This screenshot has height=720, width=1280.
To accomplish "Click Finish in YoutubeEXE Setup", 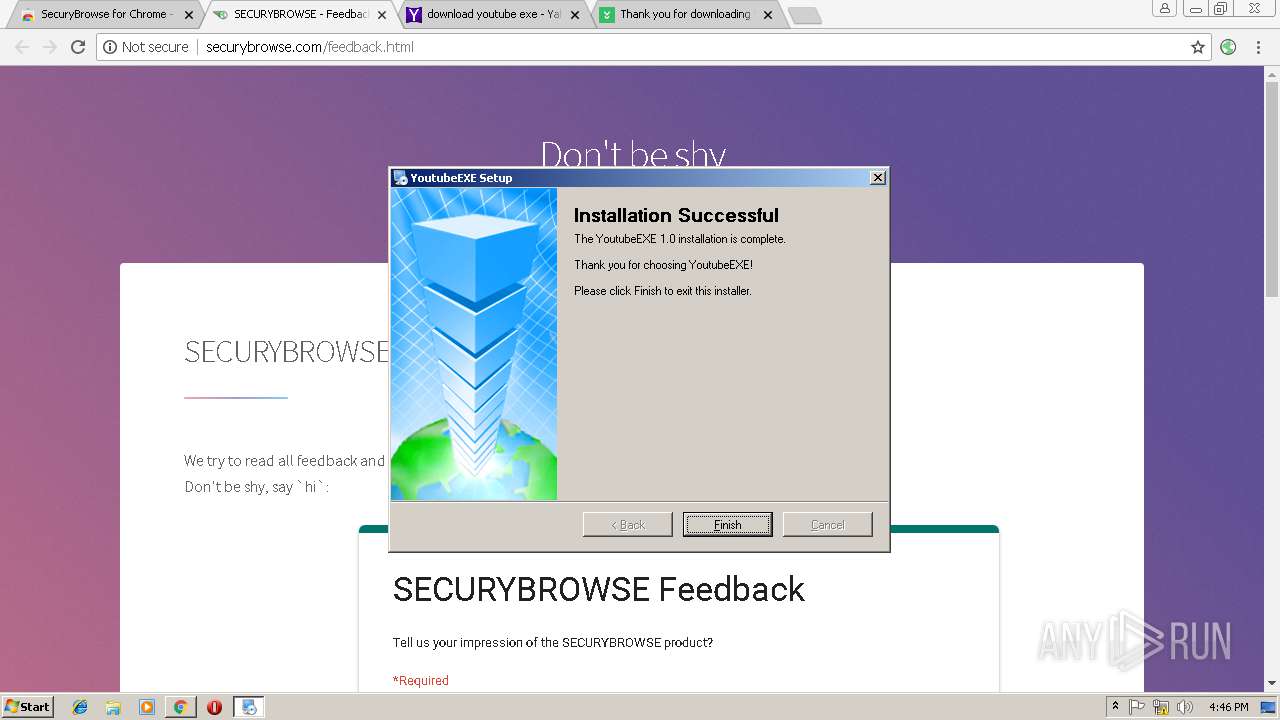I will pos(727,524).
